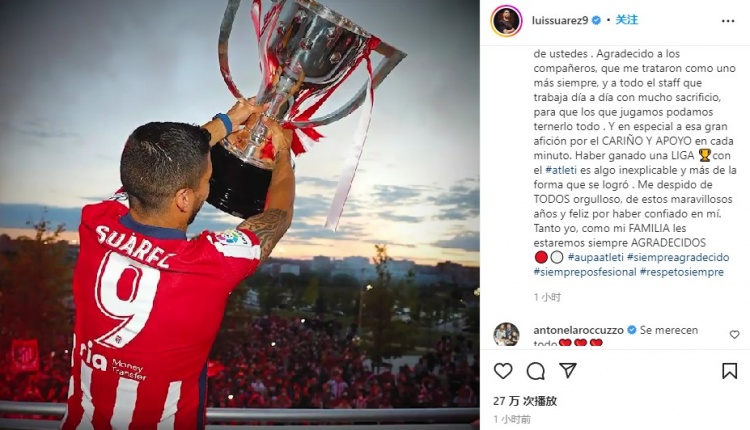Share post with paper plane icon

tap(568, 370)
